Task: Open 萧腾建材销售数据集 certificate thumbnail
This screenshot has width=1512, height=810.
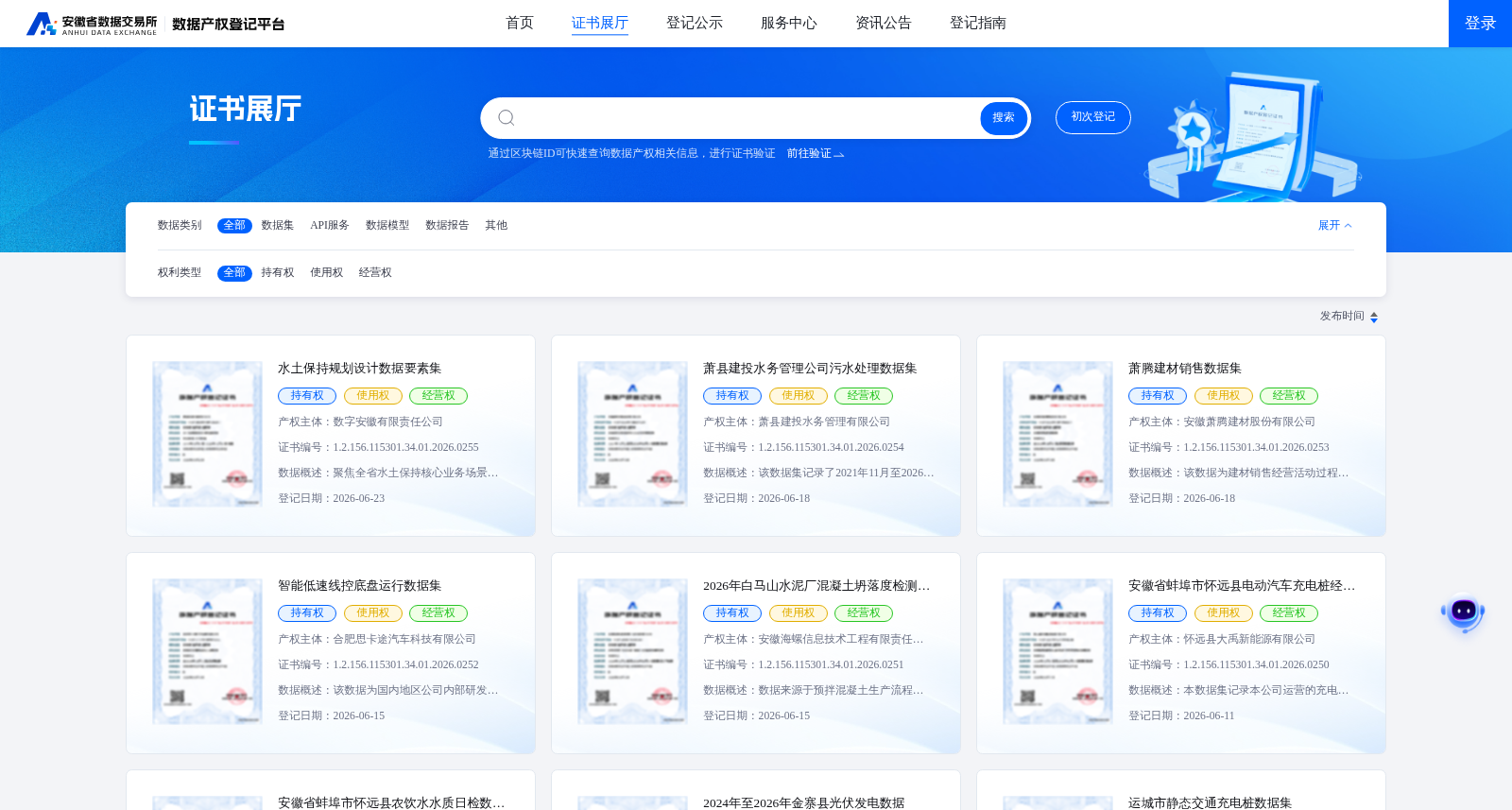Action: tap(1057, 434)
